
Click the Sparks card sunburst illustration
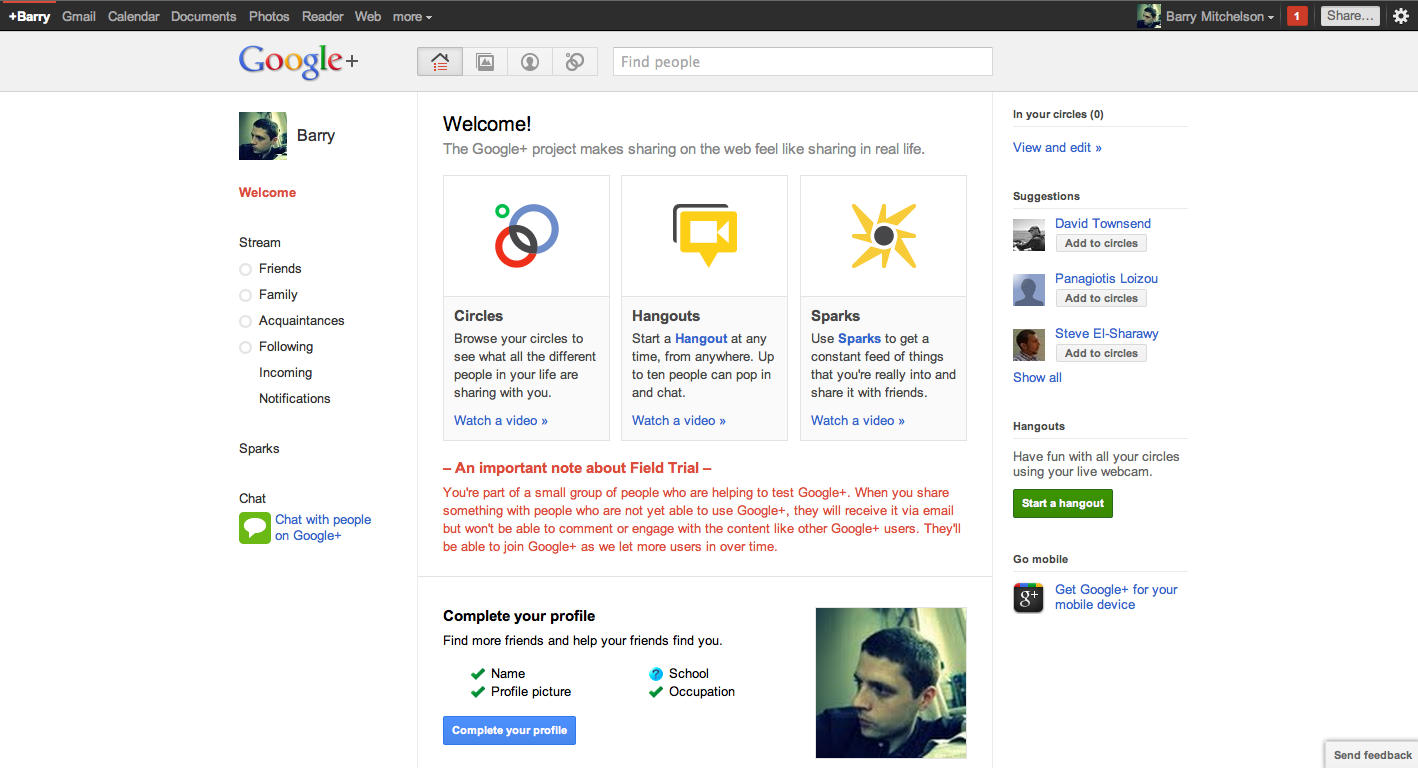tap(883, 236)
